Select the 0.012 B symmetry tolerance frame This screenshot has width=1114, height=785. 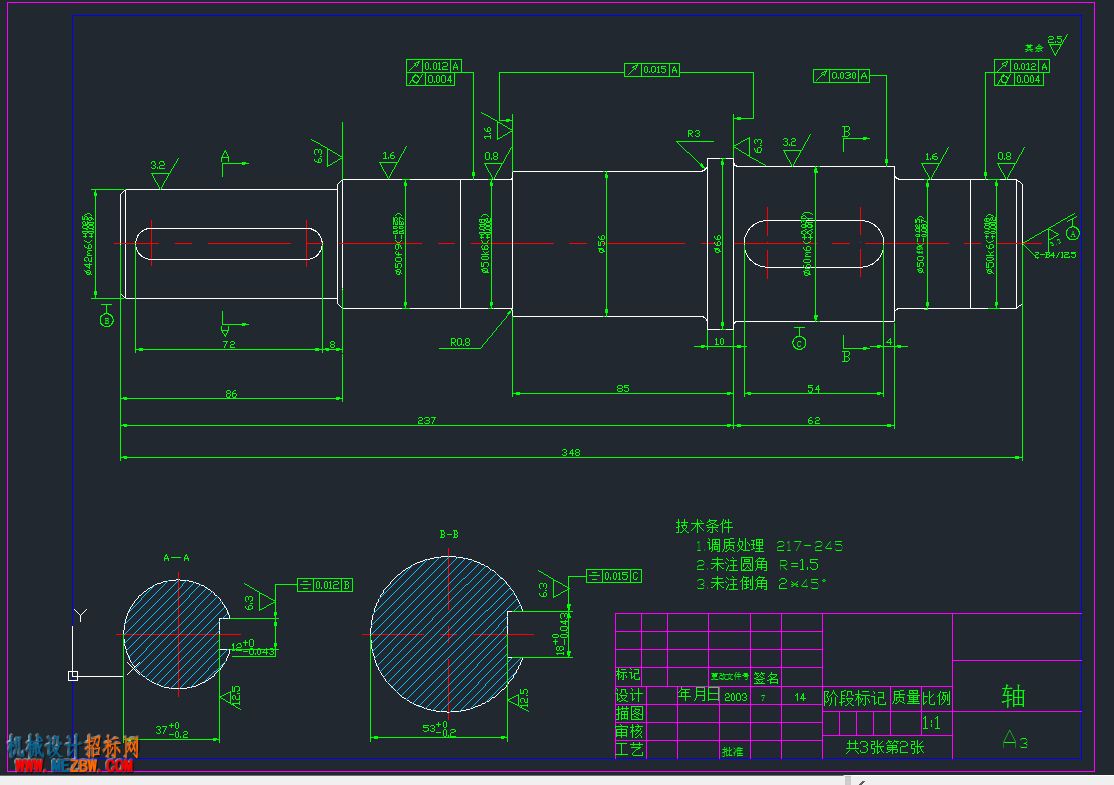tap(325, 585)
